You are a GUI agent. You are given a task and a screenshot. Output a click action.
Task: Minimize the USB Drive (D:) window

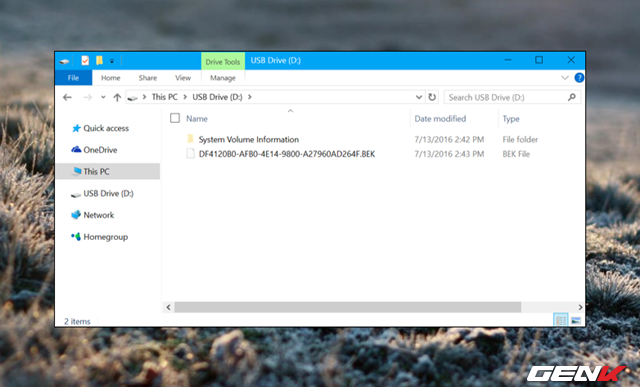tap(508, 60)
